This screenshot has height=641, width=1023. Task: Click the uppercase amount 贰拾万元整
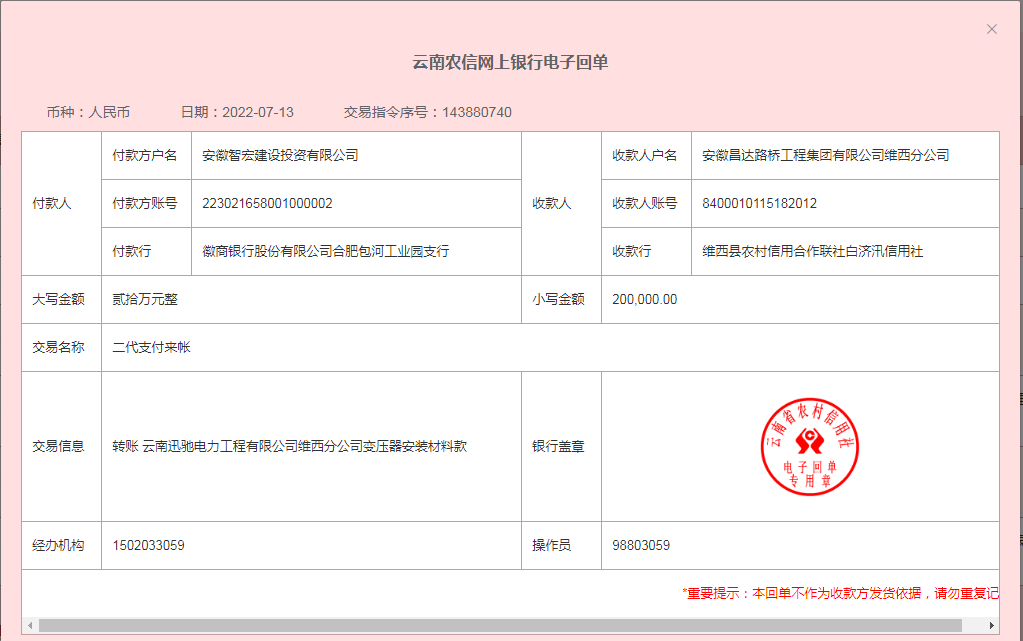(145, 300)
